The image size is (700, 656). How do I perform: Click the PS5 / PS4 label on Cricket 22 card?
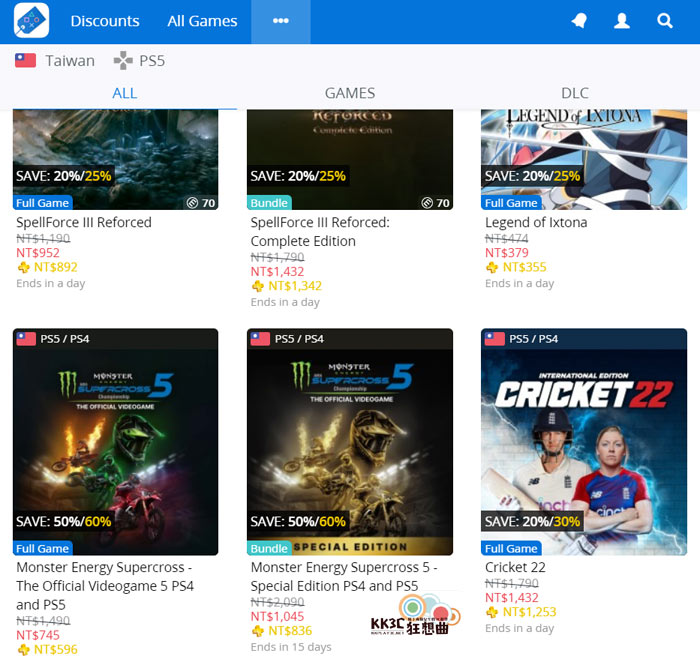[533, 339]
